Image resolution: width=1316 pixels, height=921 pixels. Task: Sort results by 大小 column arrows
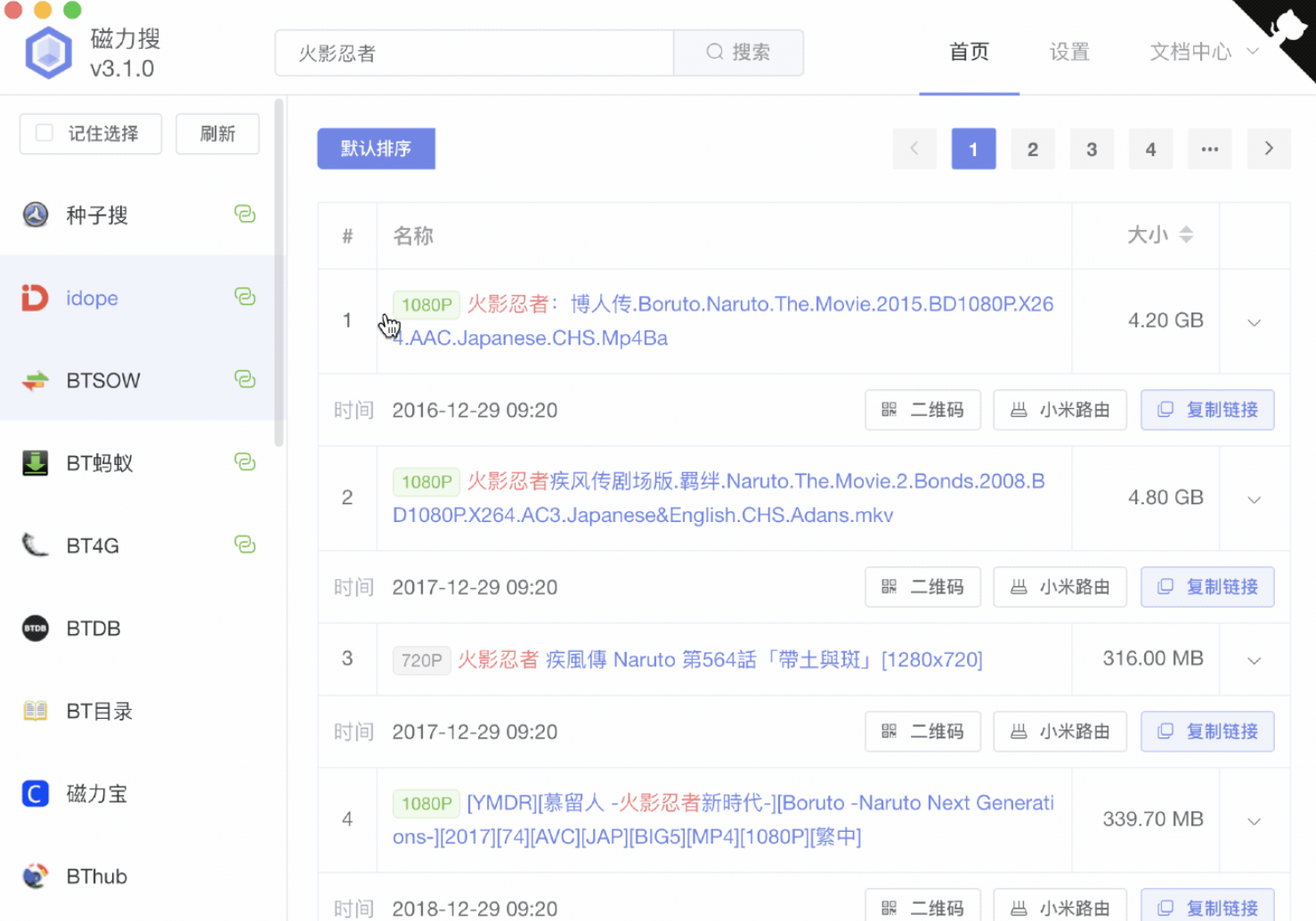coord(1186,234)
